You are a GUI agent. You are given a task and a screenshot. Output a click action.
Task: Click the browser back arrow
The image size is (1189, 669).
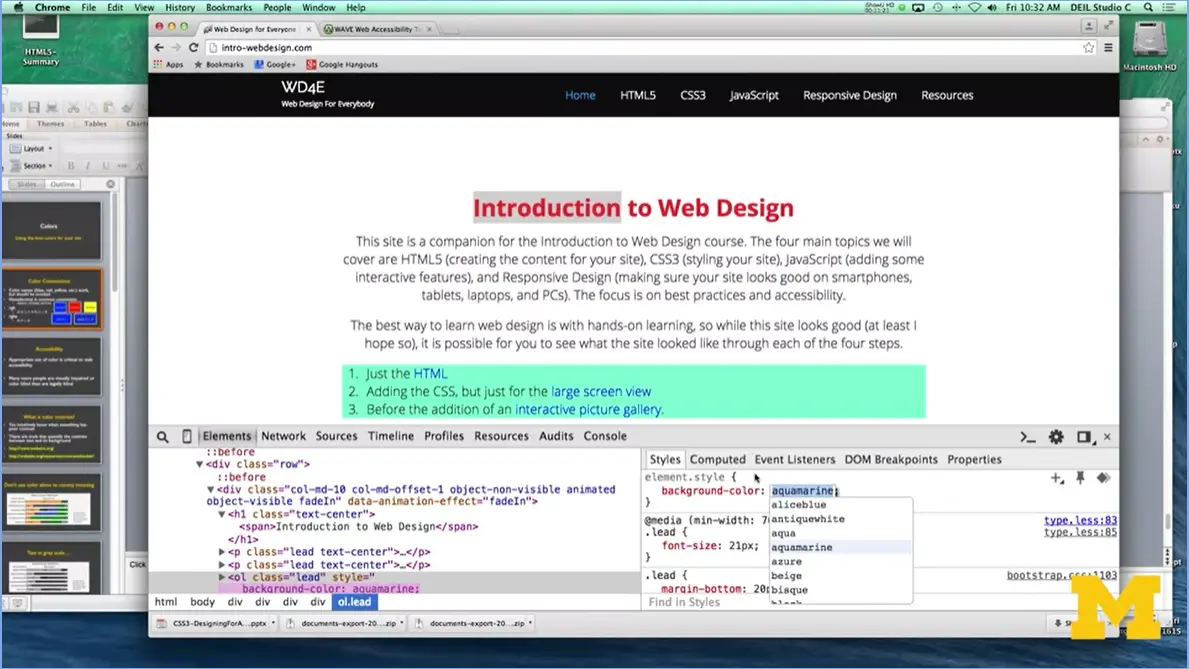(158, 47)
